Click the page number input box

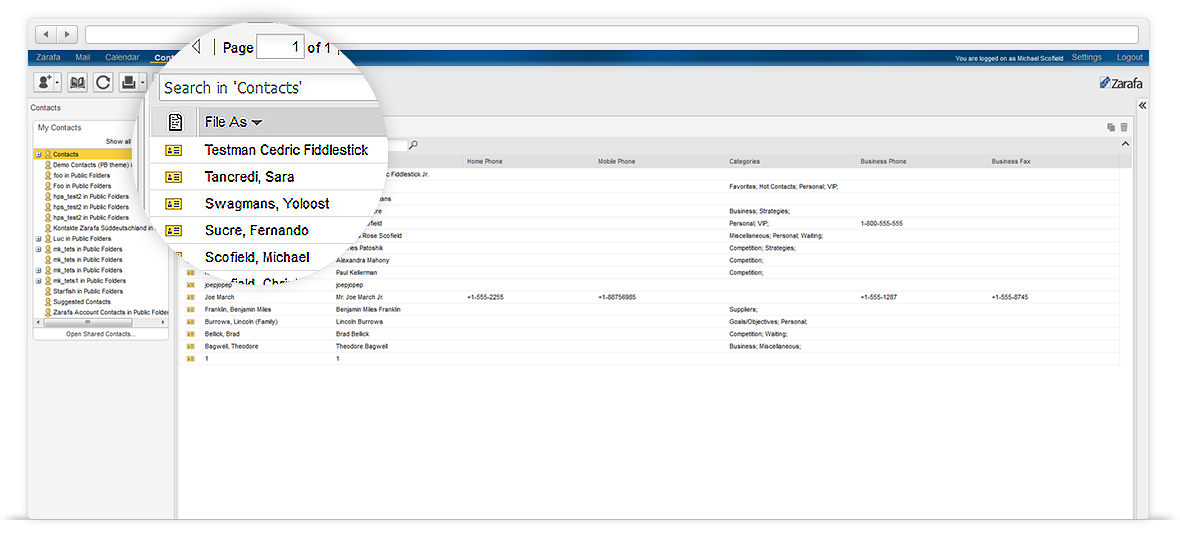click(x=280, y=47)
